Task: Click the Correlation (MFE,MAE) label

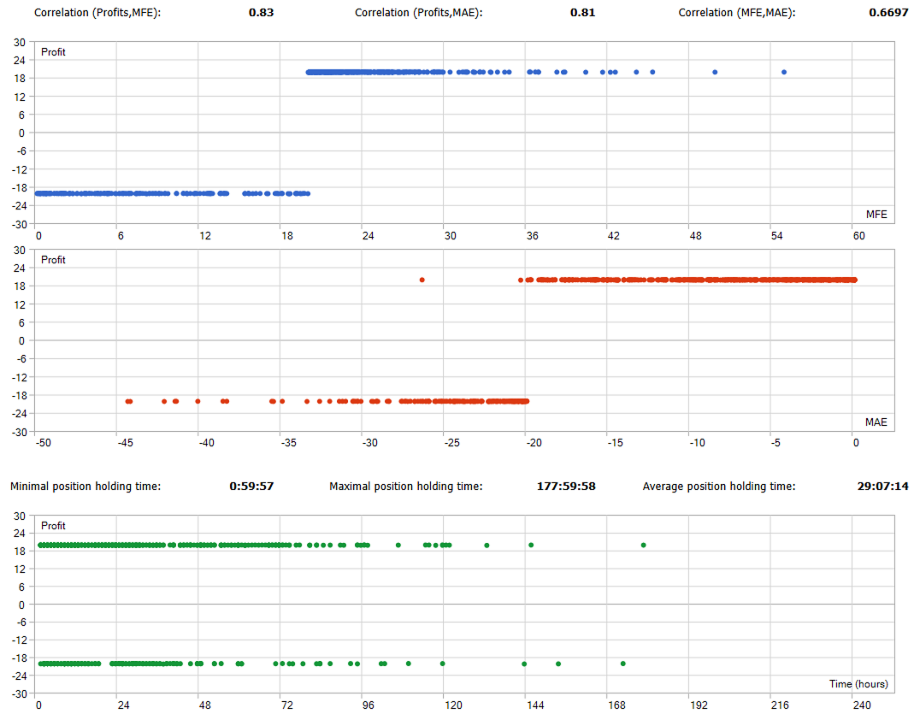Action: 737,12
